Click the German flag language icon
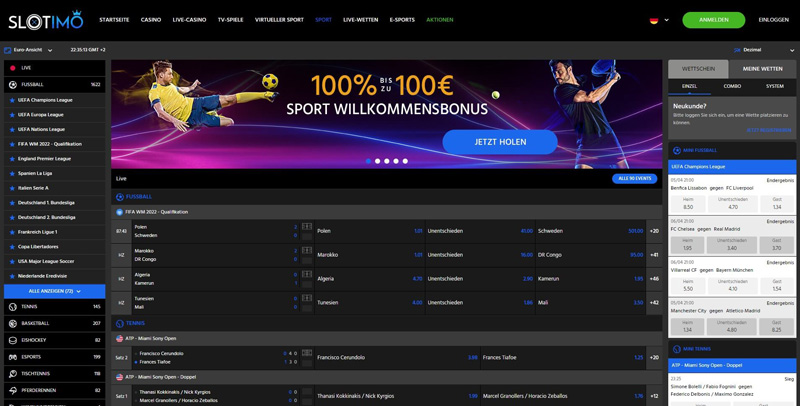Image resolution: width=800 pixels, height=406 pixels. (654, 20)
